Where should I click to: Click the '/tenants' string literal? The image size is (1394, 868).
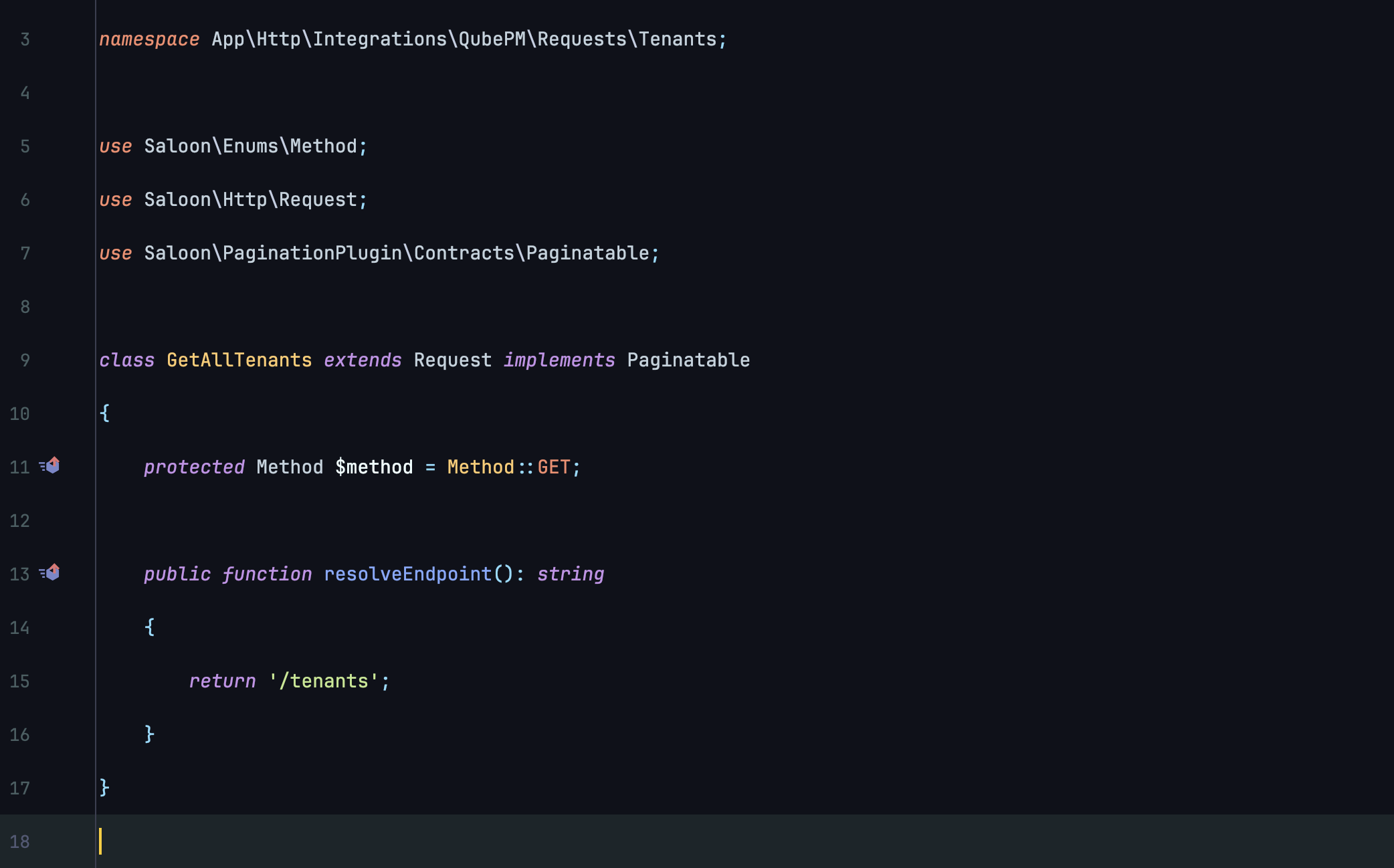pyautogui.click(x=328, y=681)
